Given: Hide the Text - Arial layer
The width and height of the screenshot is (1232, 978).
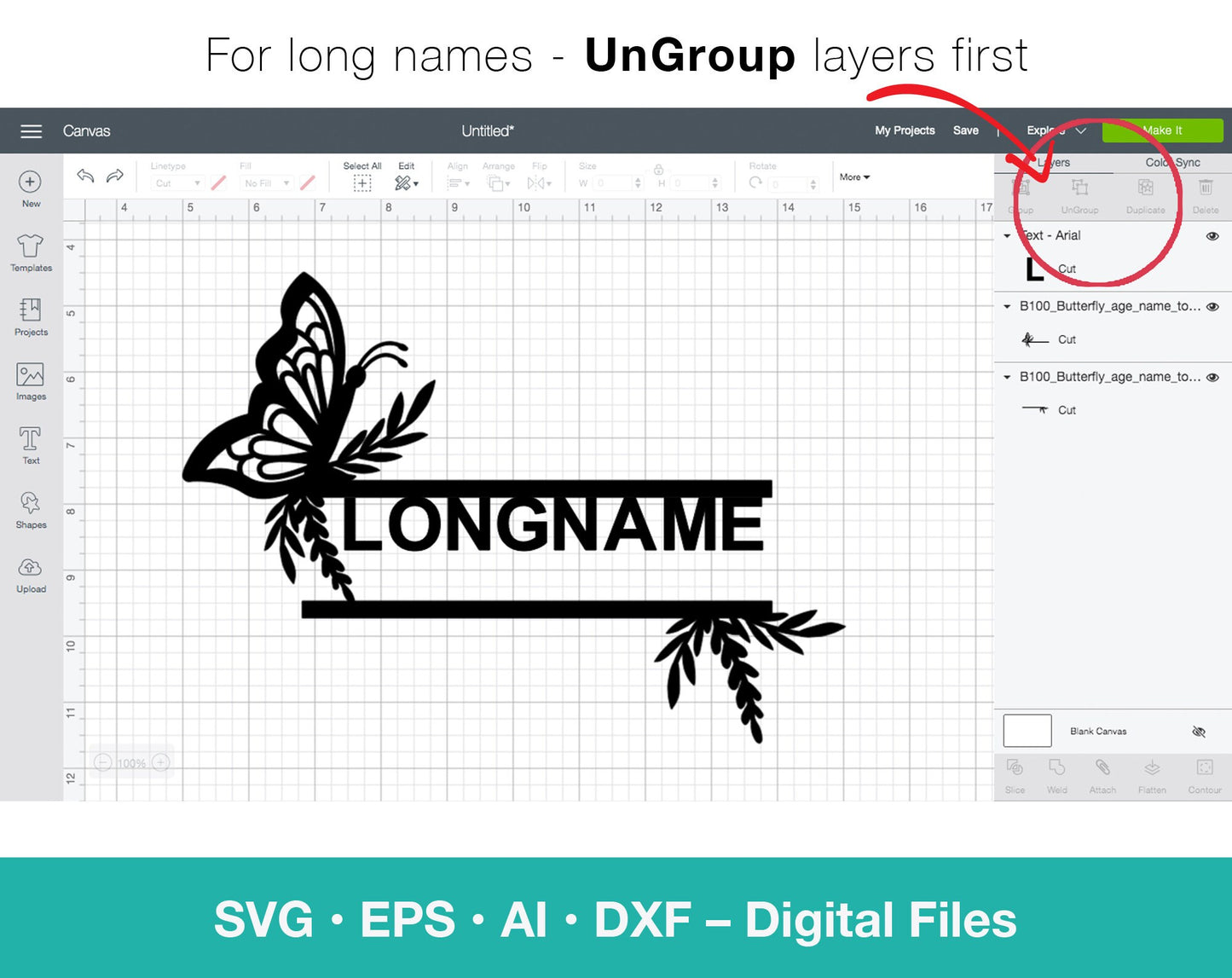Looking at the screenshot, I should 1212,236.
